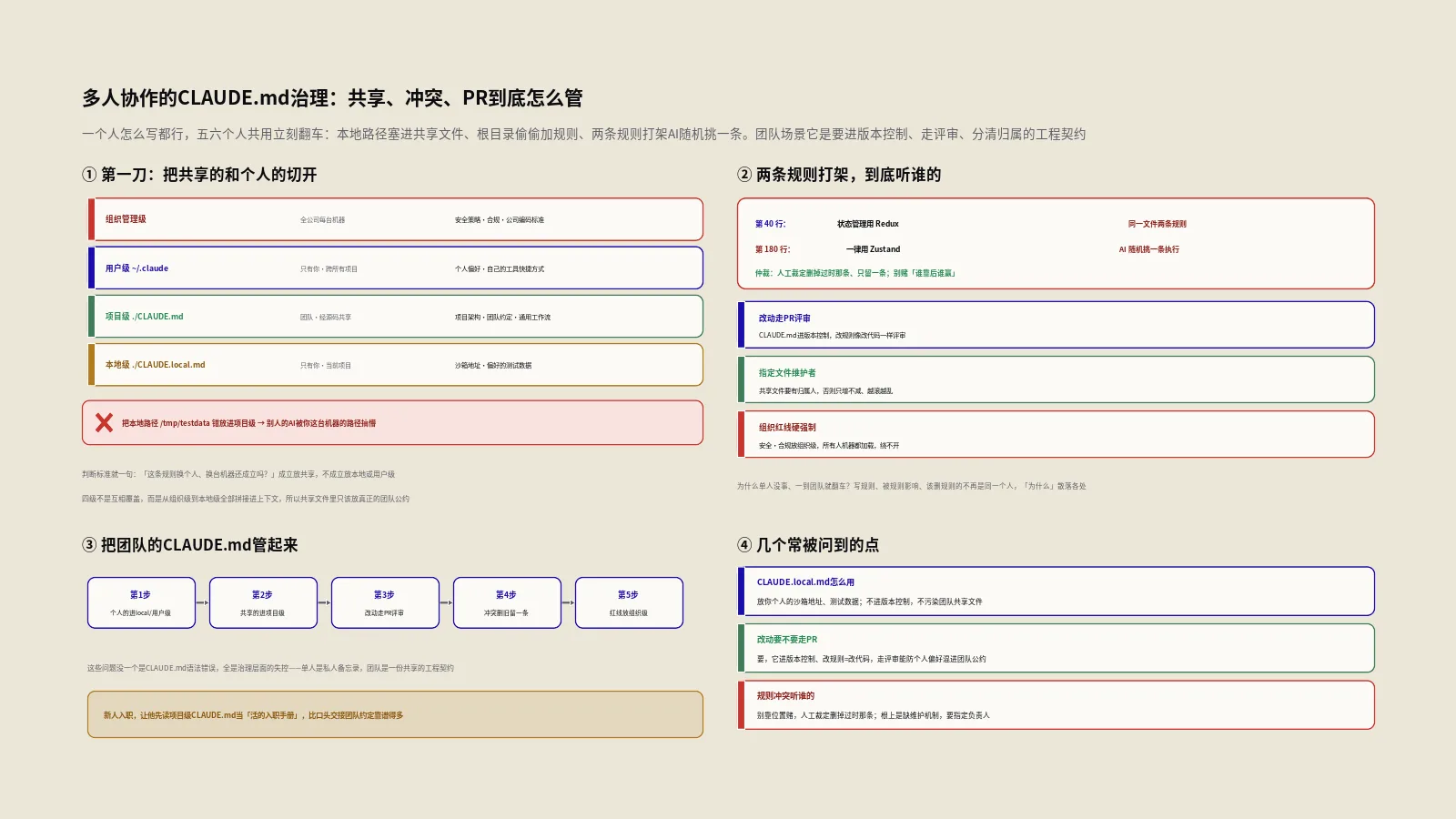Click the 第 40 行 label
Screen dimensions: 1456x819
tap(770, 224)
